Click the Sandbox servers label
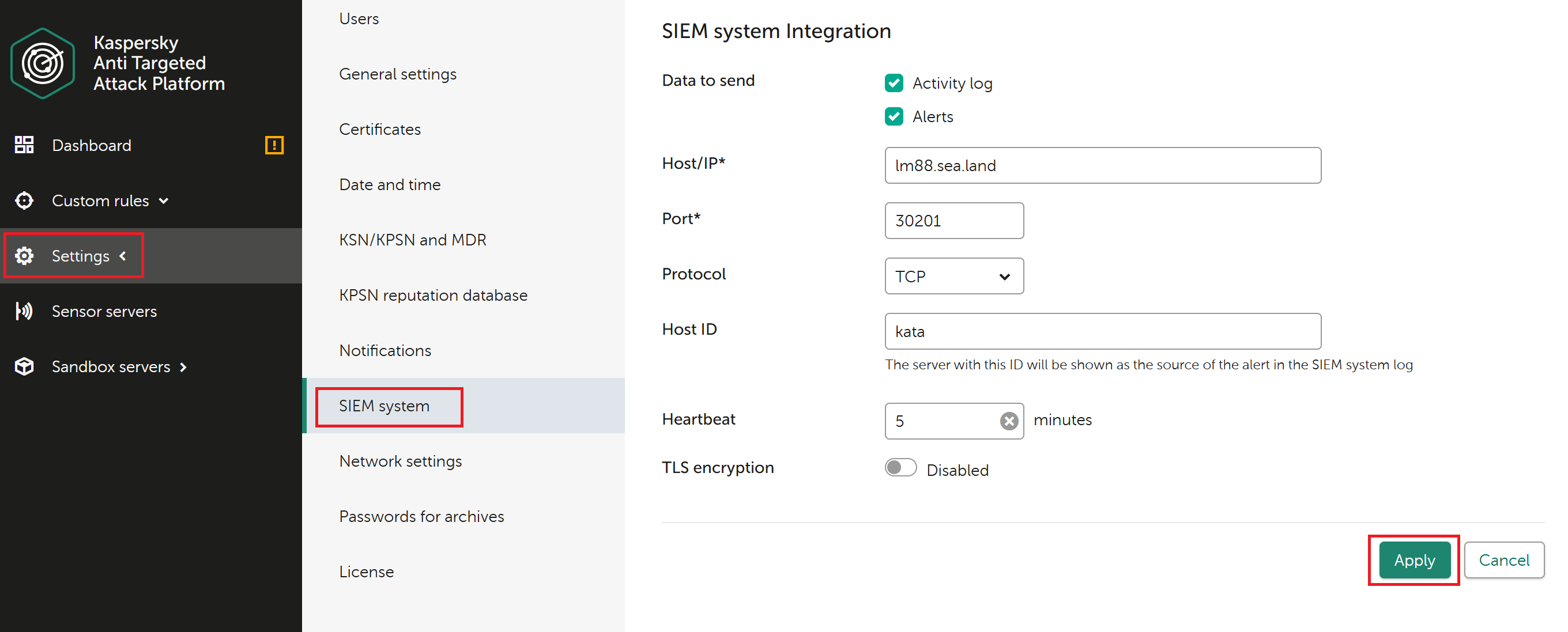This screenshot has width=1568, height=632. (111, 367)
